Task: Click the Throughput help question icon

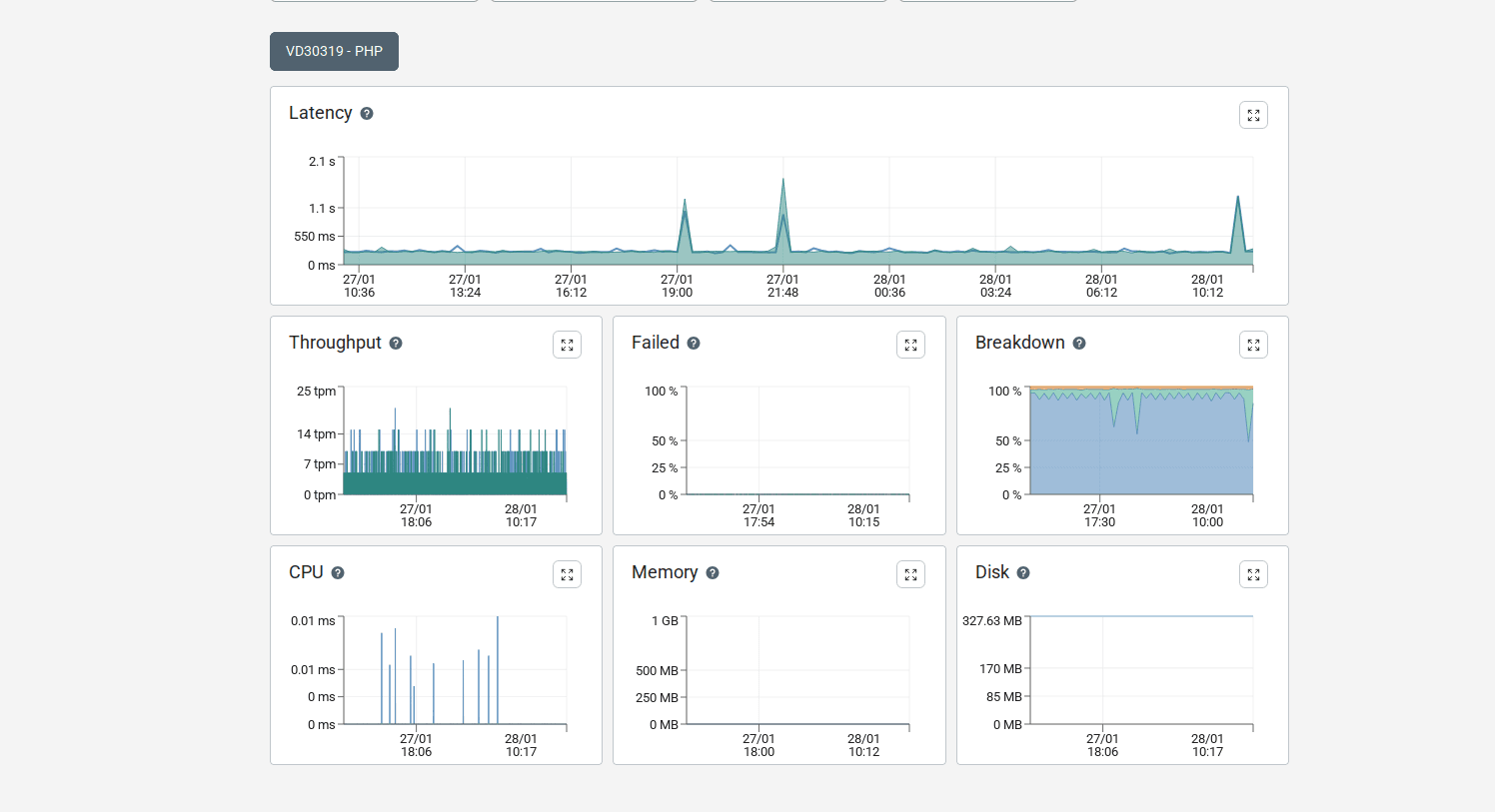Action: (x=396, y=344)
